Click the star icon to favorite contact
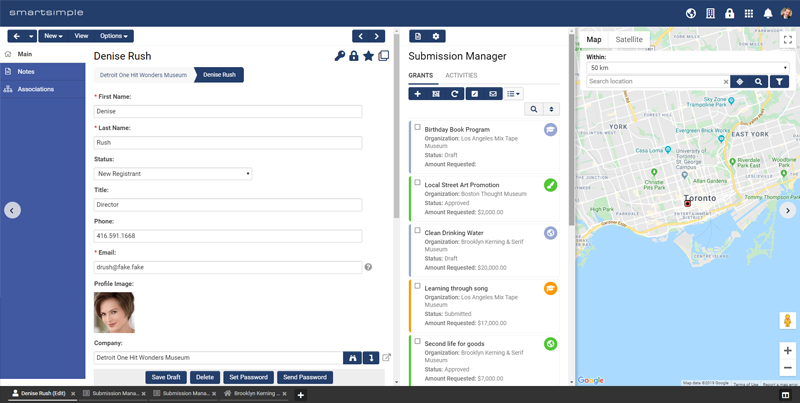The height and width of the screenshot is (403, 800). click(x=368, y=56)
